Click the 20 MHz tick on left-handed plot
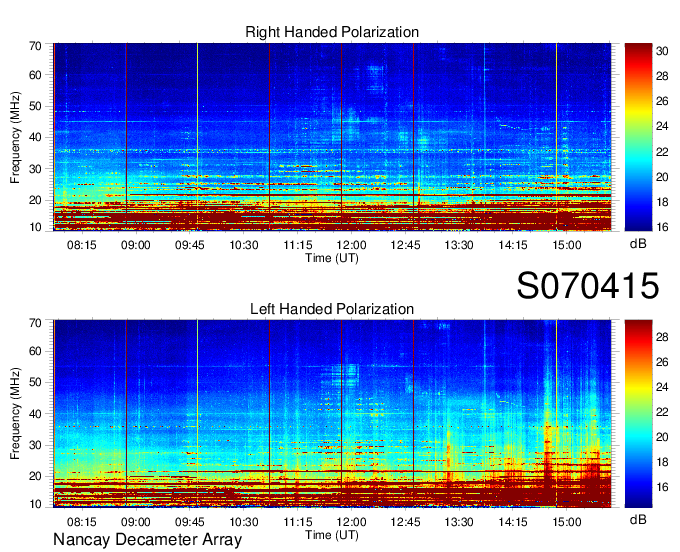 tap(35, 476)
